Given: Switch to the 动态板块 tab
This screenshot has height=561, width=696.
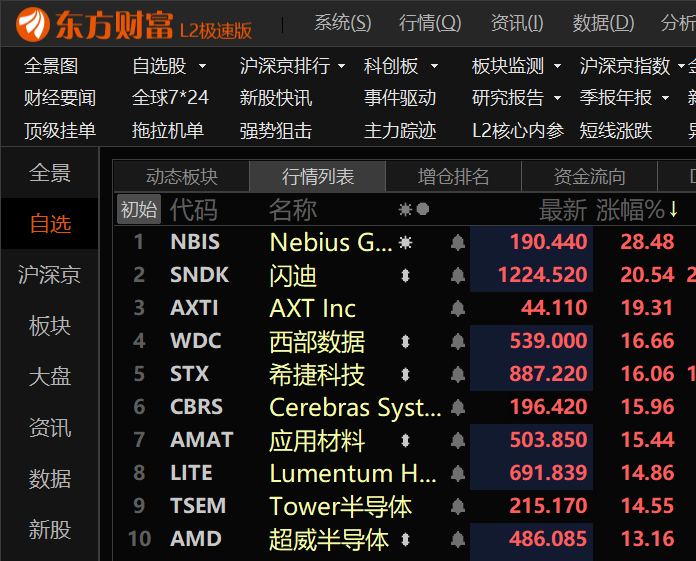Looking at the screenshot, I should [x=182, y=177].
